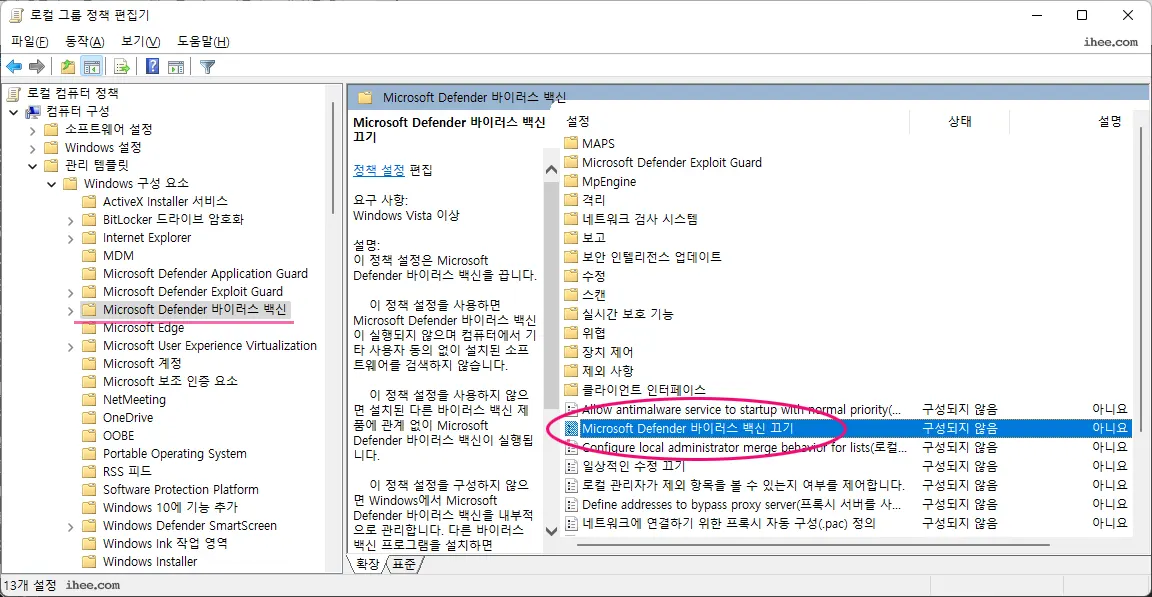
Task: Expand Microsoft Defender Exploit Guard tree node
Action: pos(71,293)
